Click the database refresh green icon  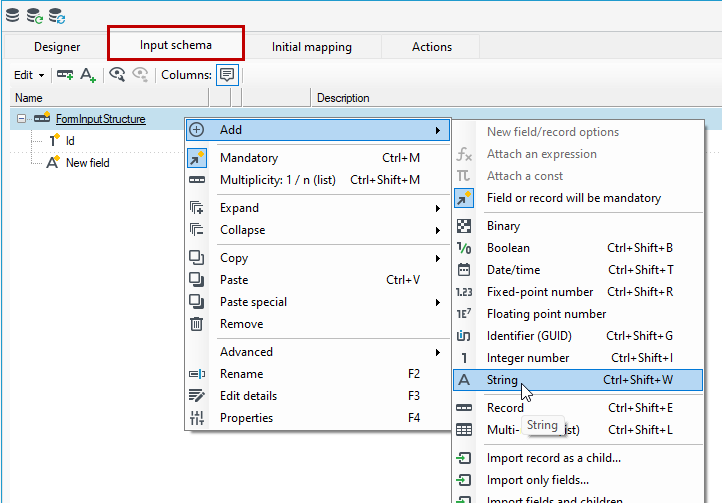coord(35,15)
